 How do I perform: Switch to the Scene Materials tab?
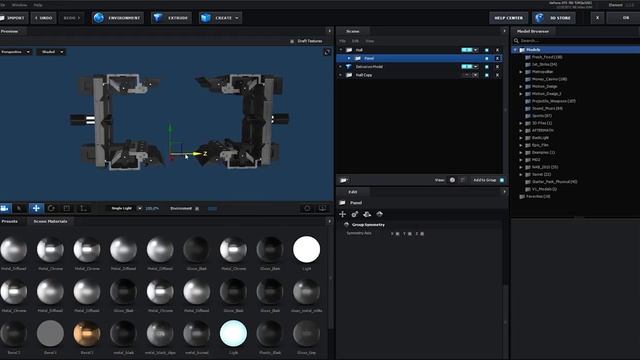coord(50,221)
